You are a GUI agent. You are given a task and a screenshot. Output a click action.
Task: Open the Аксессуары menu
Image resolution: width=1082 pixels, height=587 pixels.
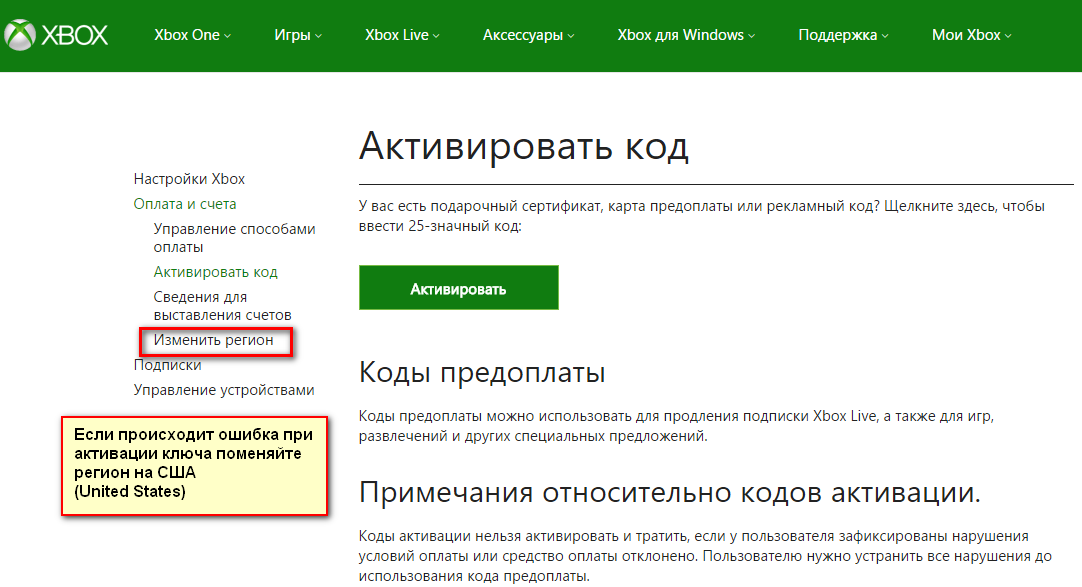[528, 35]
